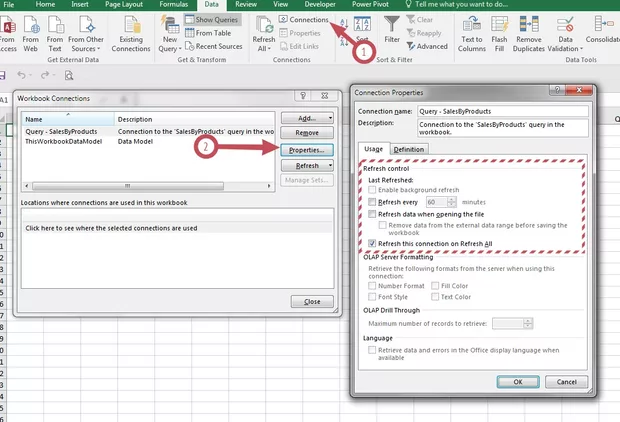620x422 pixels.
Task: Expand the Refresh button dropdown in dialog
Action: [x=330, y=165]
